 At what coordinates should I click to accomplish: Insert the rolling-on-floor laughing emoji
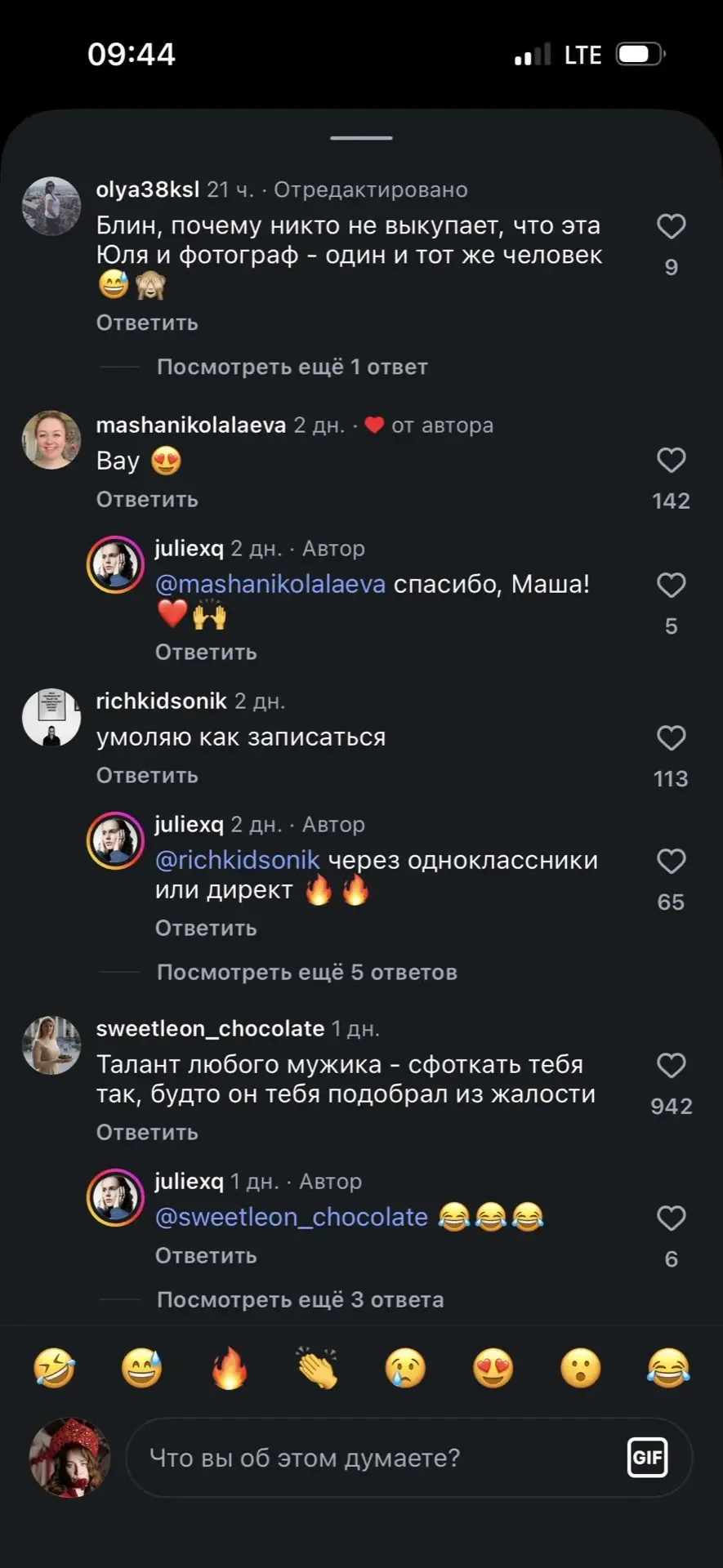coord(54,1368)
